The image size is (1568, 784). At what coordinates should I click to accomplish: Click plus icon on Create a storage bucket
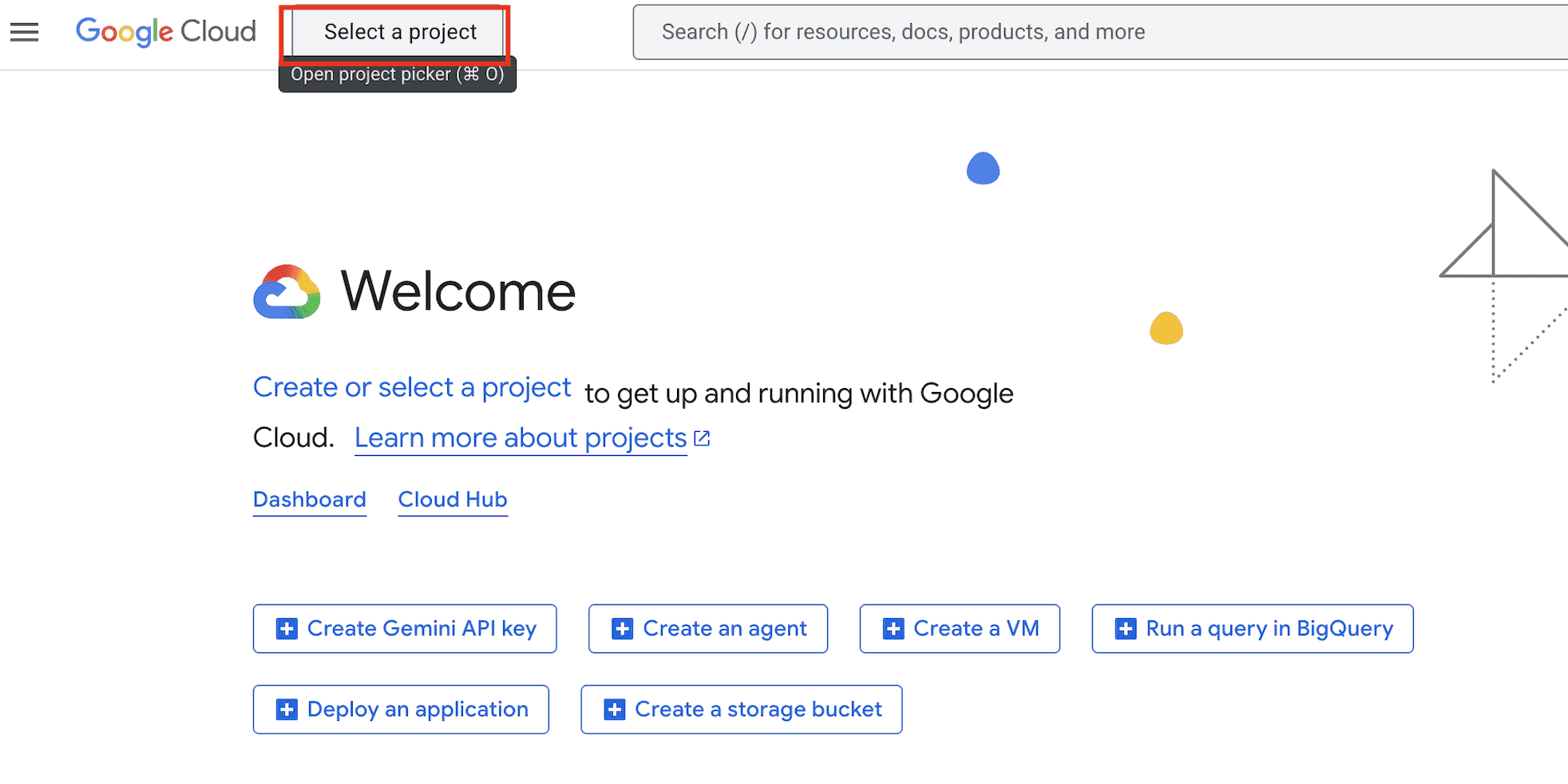tap(615, 710)
